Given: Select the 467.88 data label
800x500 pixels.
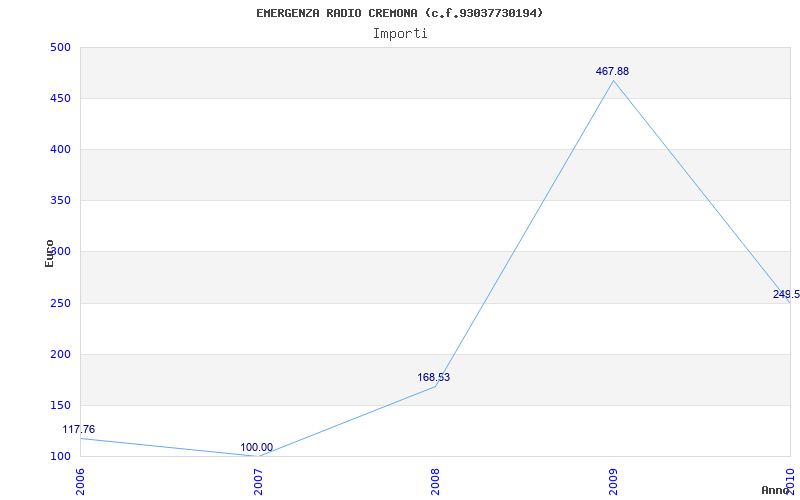Looking at the screenshot, I should (x=612, y=71).
